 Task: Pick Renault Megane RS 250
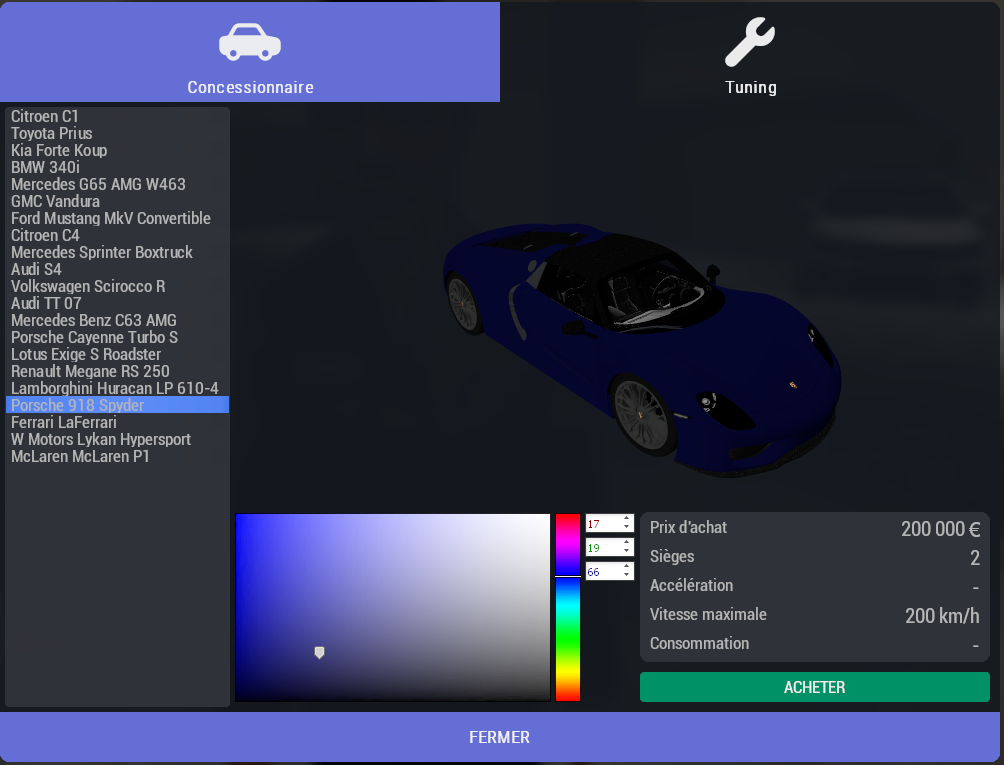tap(117, 371)
